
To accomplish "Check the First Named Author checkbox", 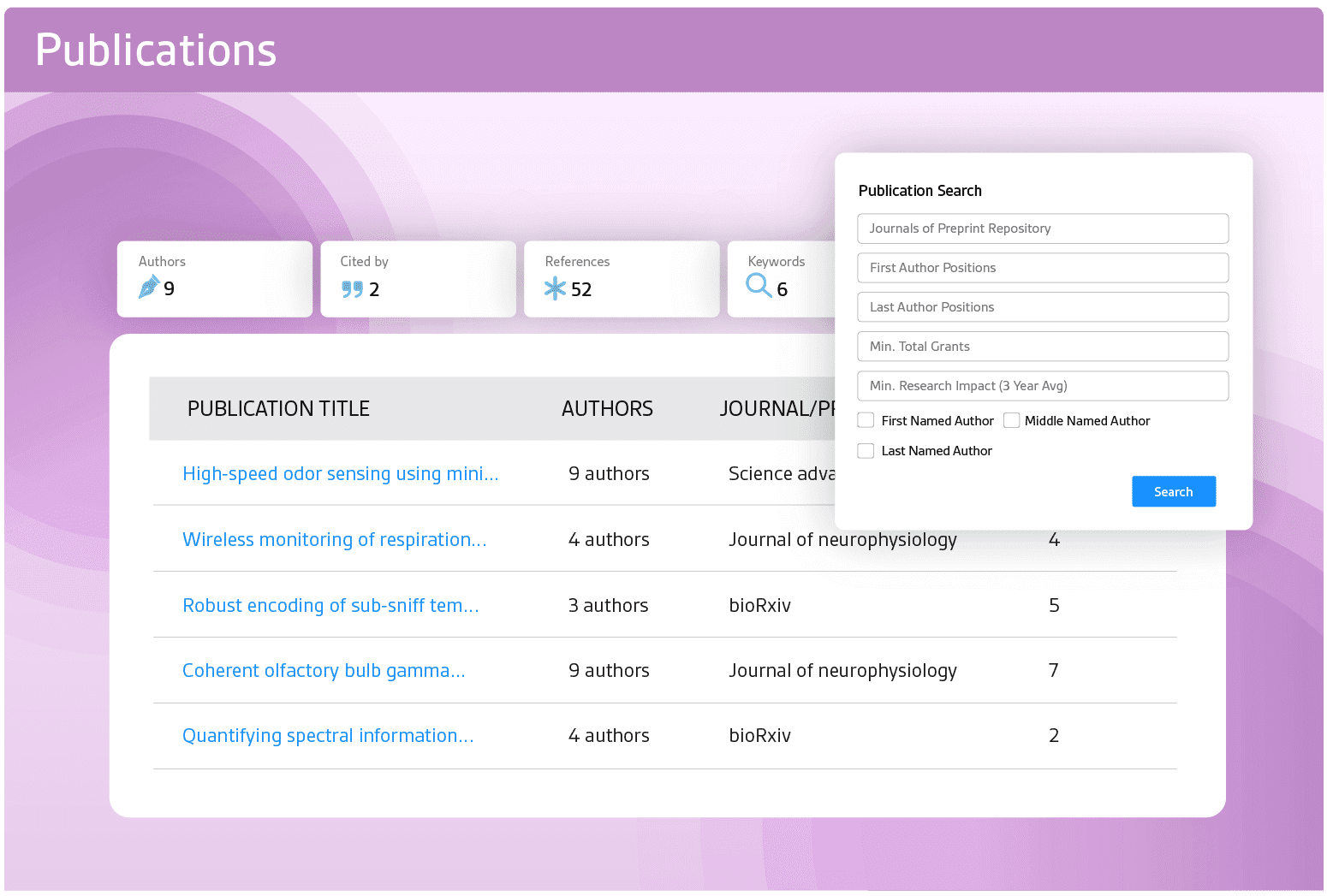I will [866, 420].
